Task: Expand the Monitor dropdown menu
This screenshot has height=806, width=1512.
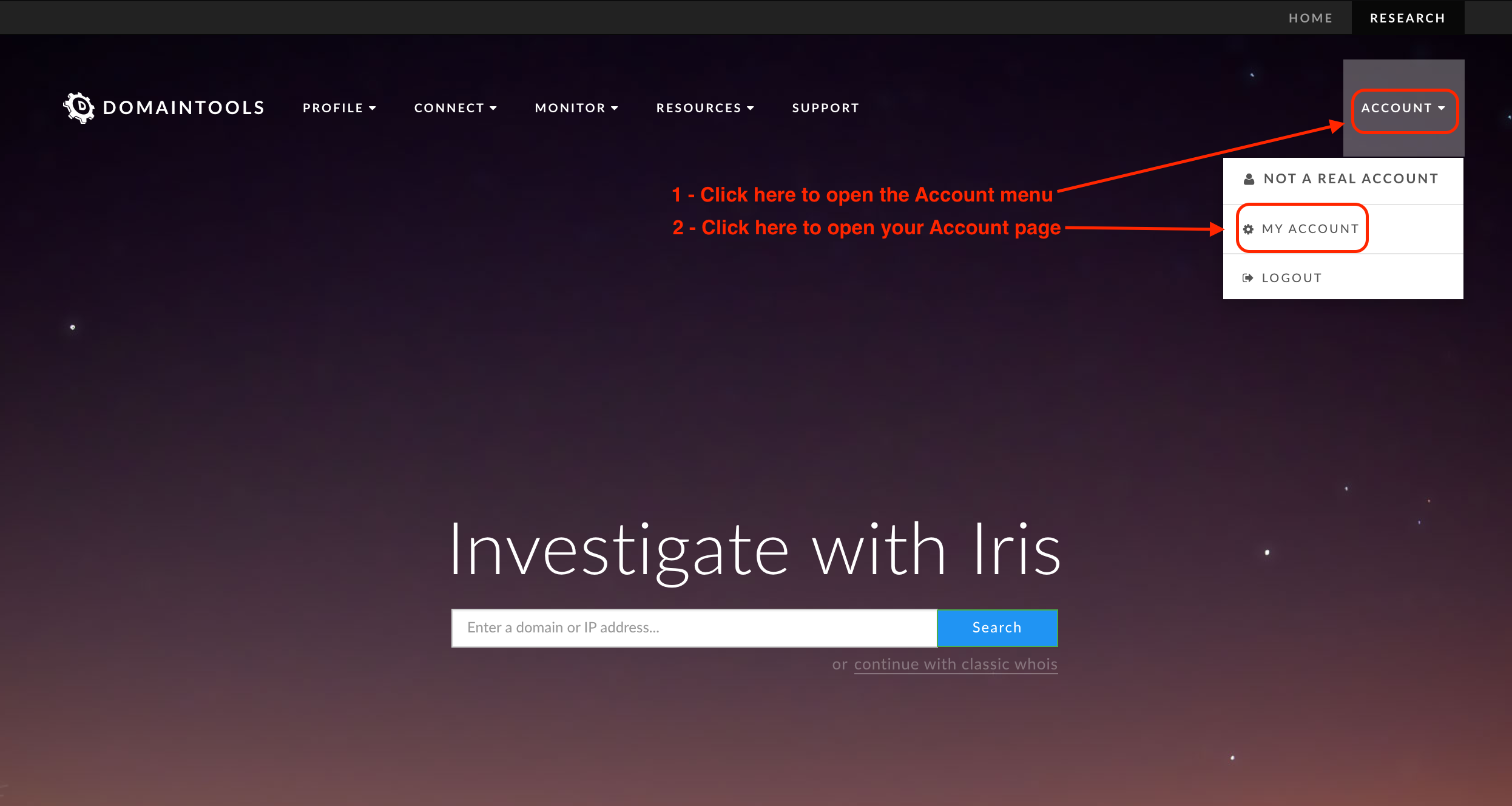Action: pos(576,108)
